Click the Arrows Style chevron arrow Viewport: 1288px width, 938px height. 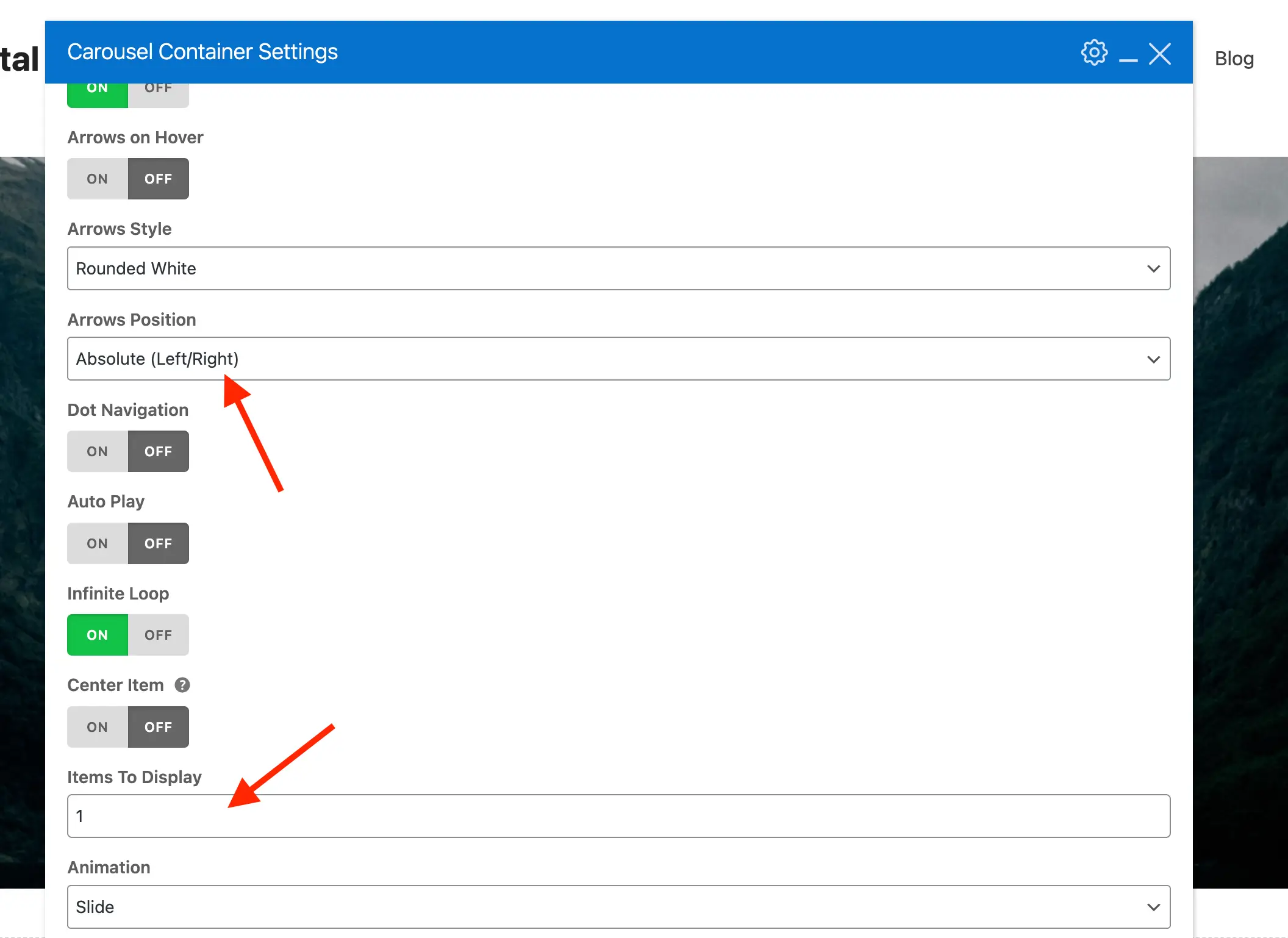(x=1153, y=269)
